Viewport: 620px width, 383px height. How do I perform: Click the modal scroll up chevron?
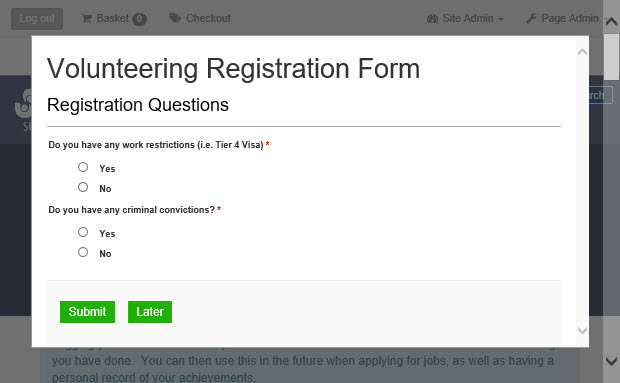[x=582, y=52]
